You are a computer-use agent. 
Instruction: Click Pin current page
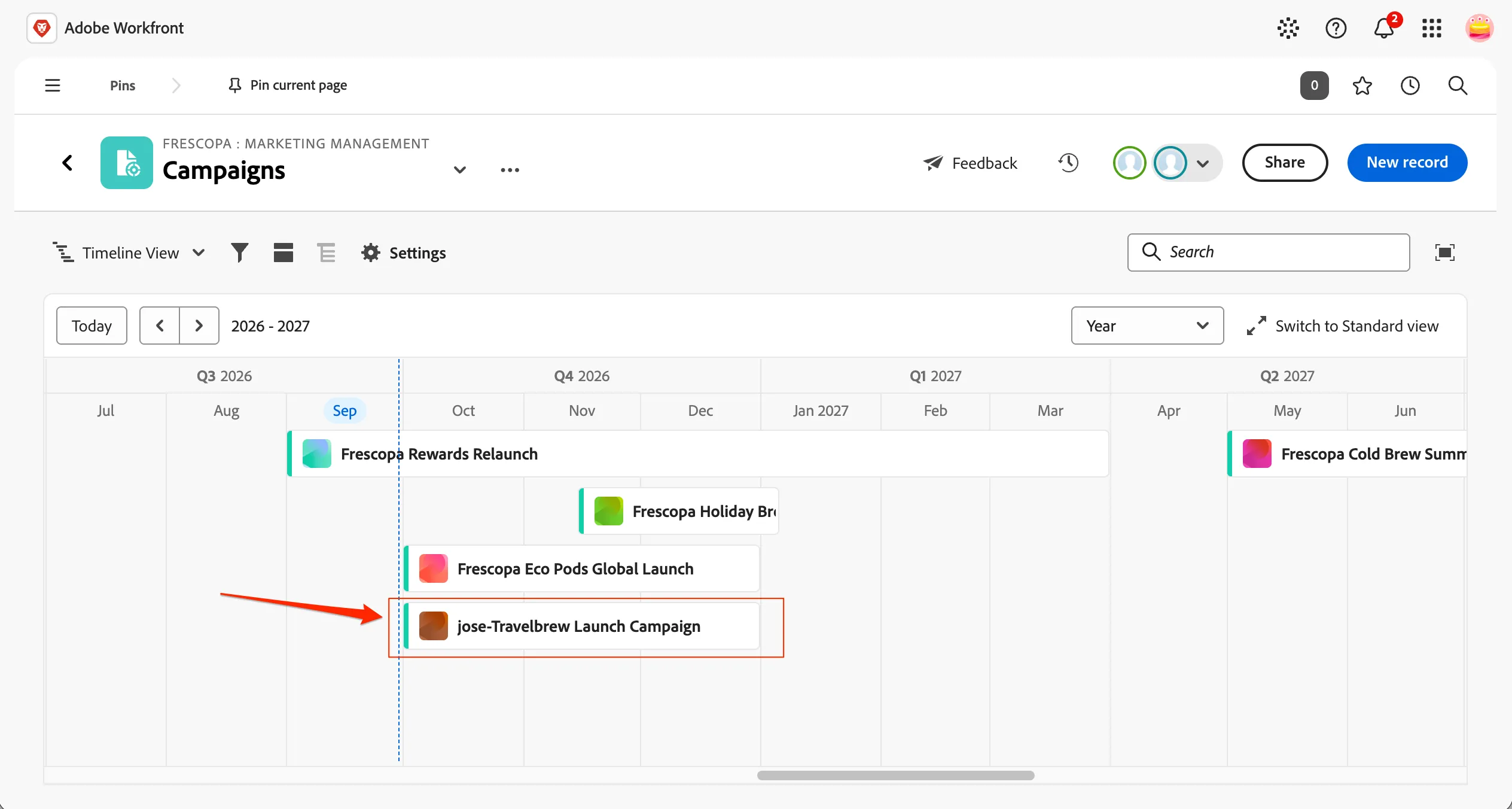click(288, 86)
